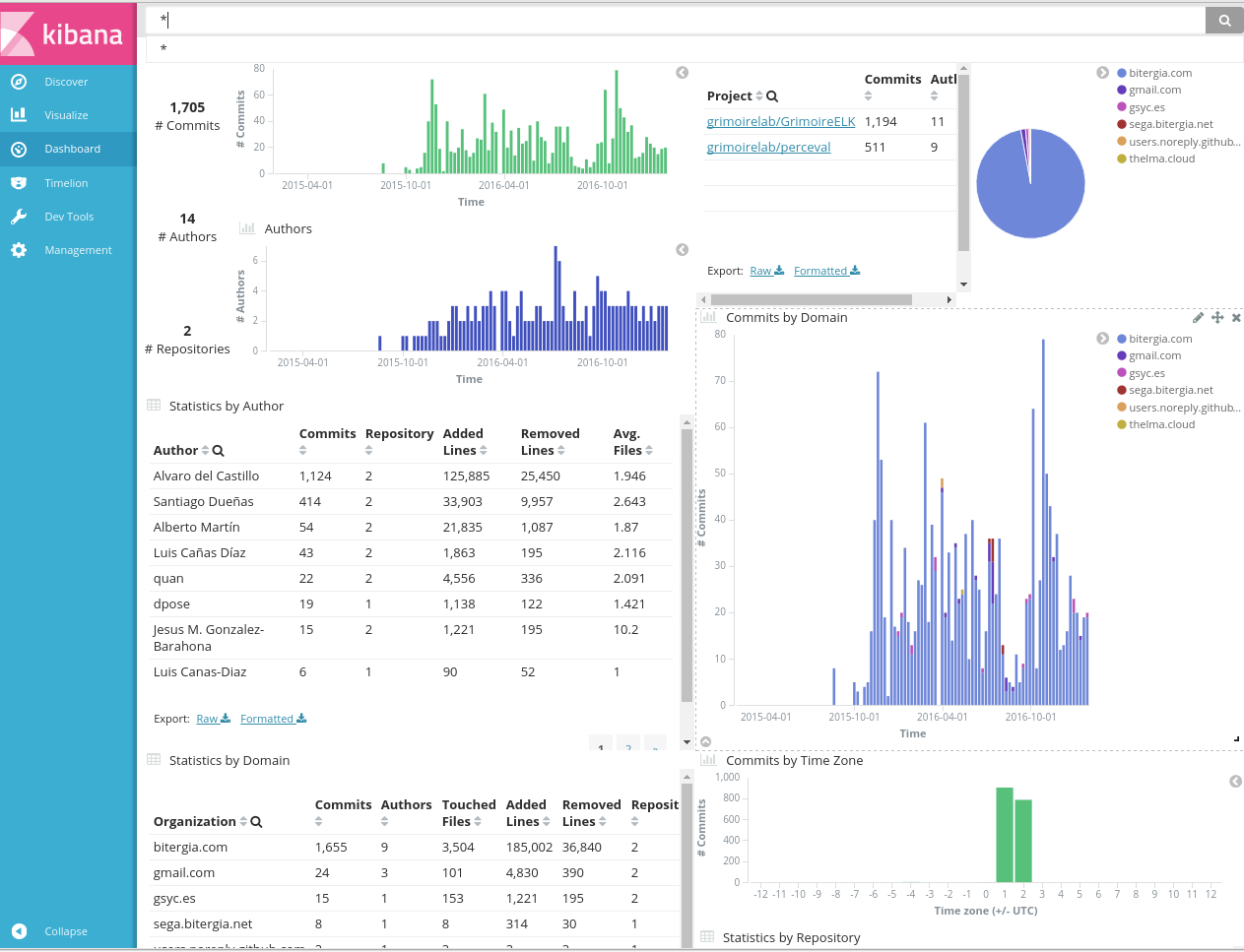Screen dimensions: 1244x952
Task: Collapse the Commits by Domain chart legend
Action: point(1103,339)
